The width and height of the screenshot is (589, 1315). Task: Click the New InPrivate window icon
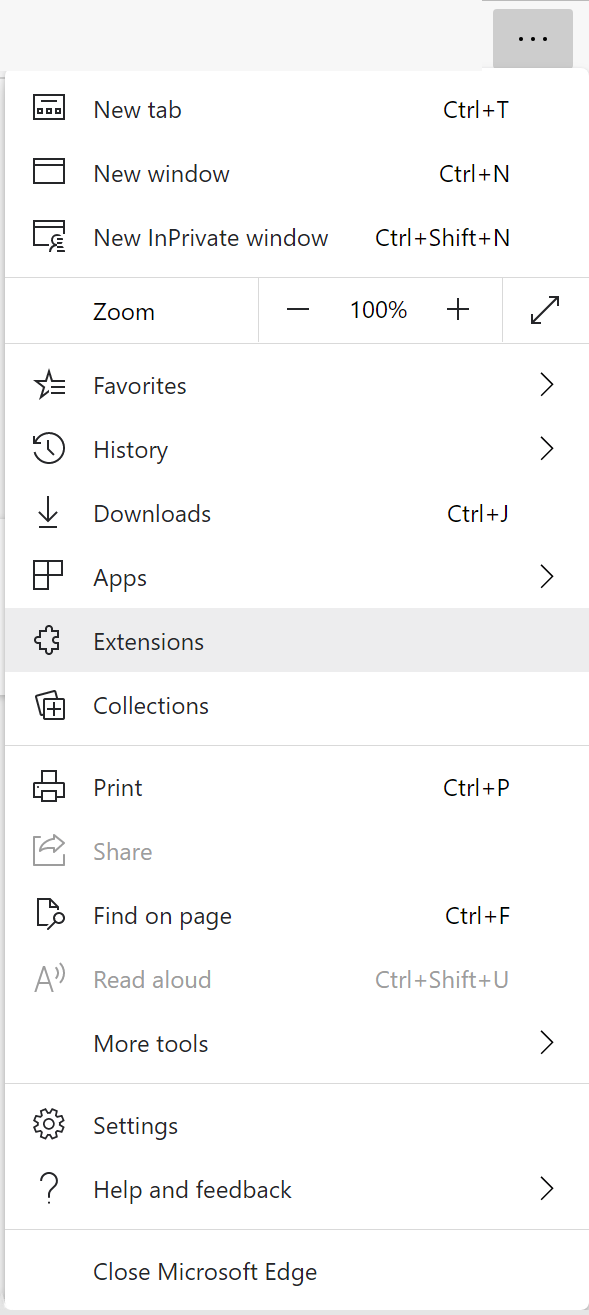pyautogui.click(x=49, y=237)
